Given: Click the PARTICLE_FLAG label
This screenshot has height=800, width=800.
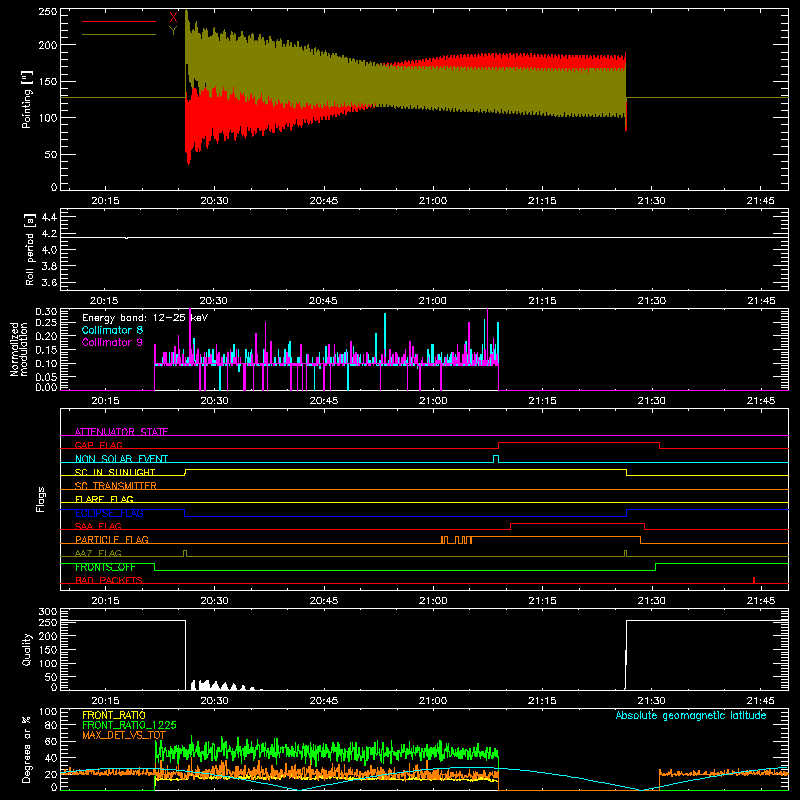Looking at the screenshot, I should [112, 539].
